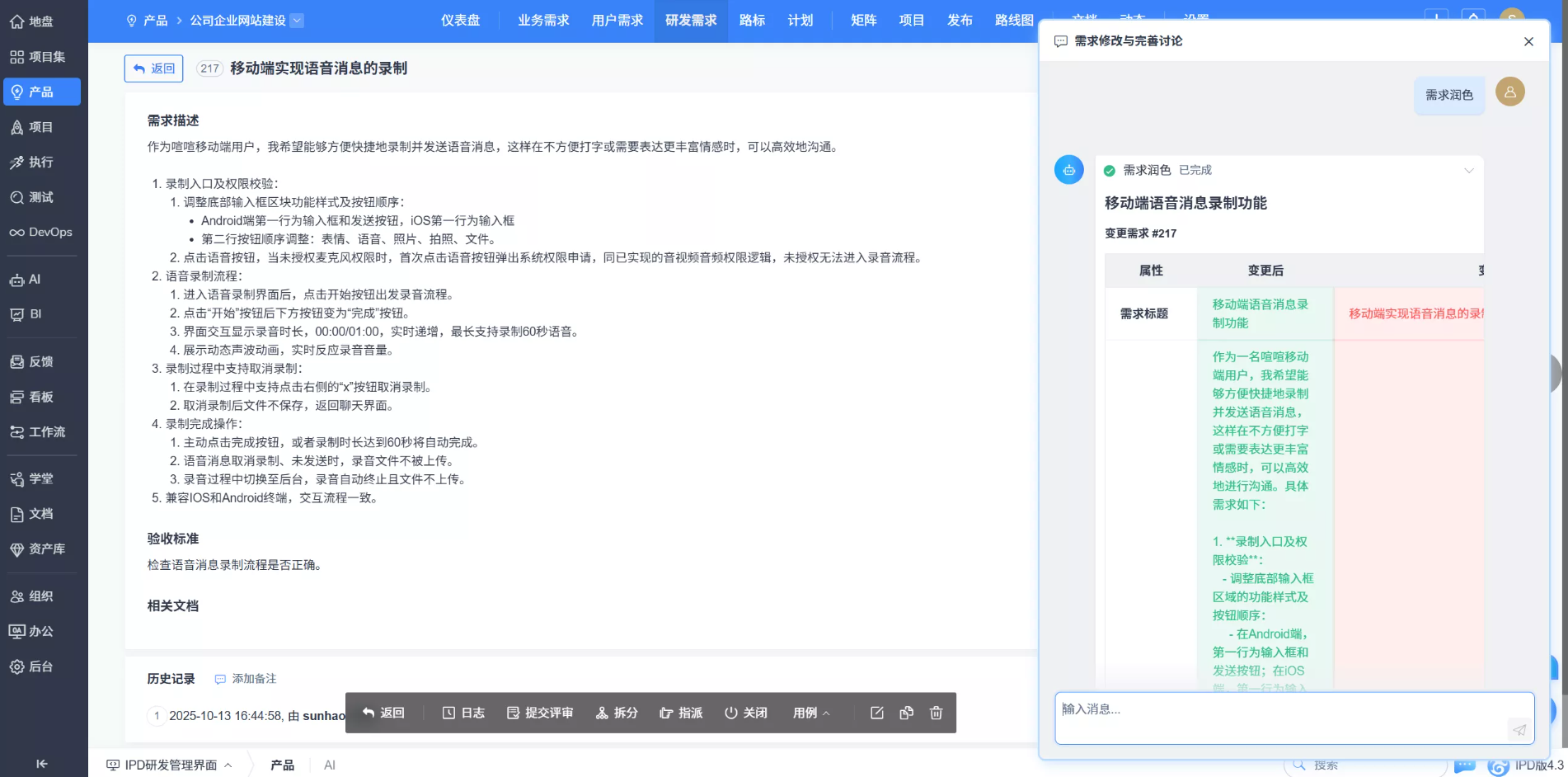
Task: Click the 关闭 power icon in the toolbar
Action: [x=744, y=713]
